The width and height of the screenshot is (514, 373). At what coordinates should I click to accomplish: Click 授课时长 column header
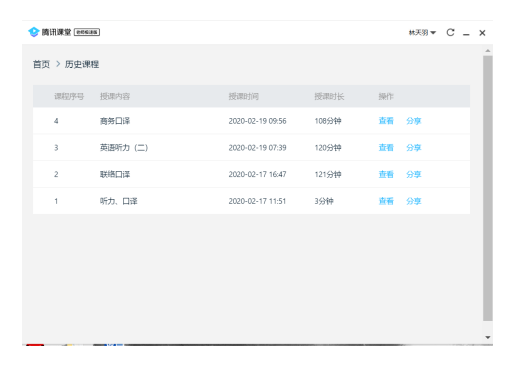point(329,96)
